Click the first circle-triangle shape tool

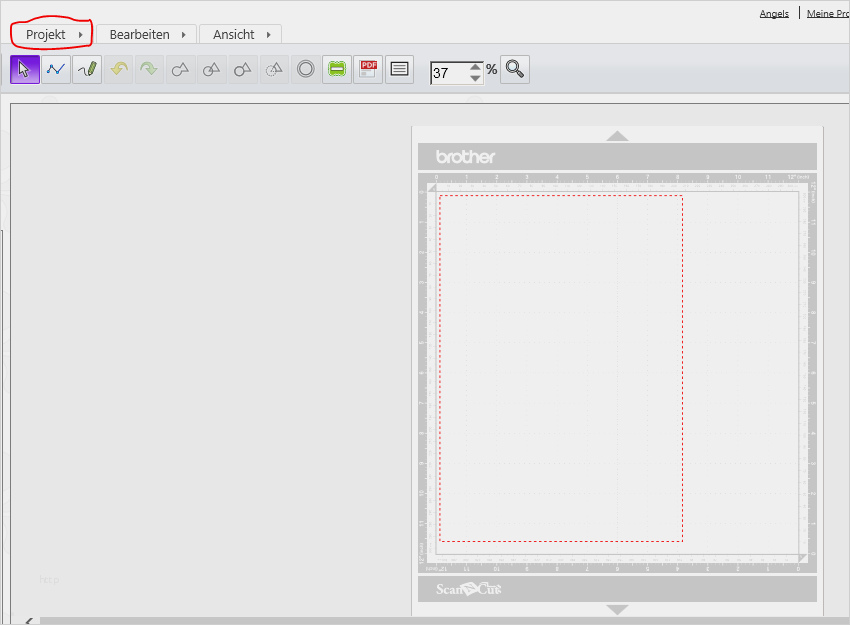[x=181, y=69]
